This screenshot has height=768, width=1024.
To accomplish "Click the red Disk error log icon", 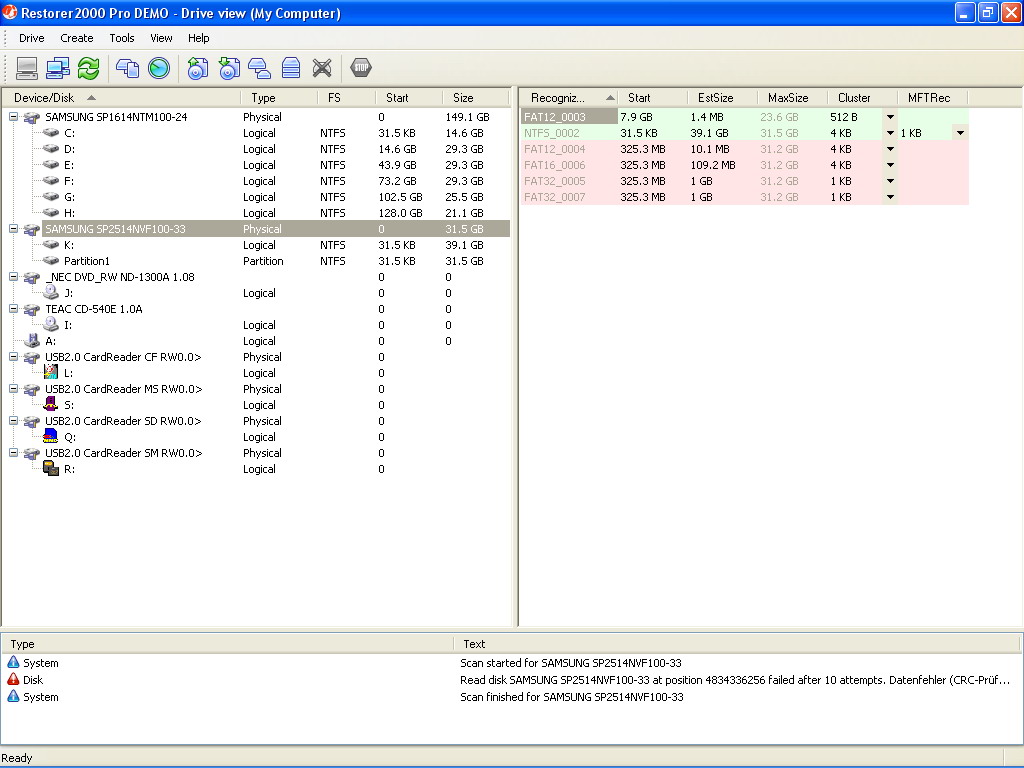I will [13, 679].
